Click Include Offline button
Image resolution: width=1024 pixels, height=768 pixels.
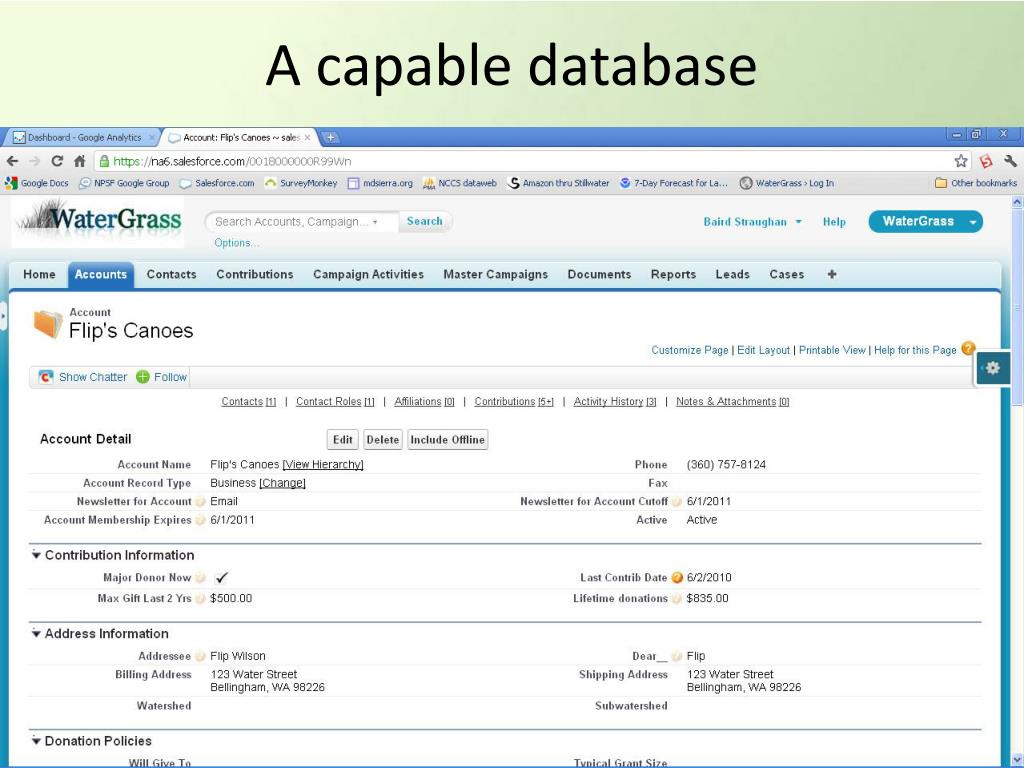click(447, 440)
